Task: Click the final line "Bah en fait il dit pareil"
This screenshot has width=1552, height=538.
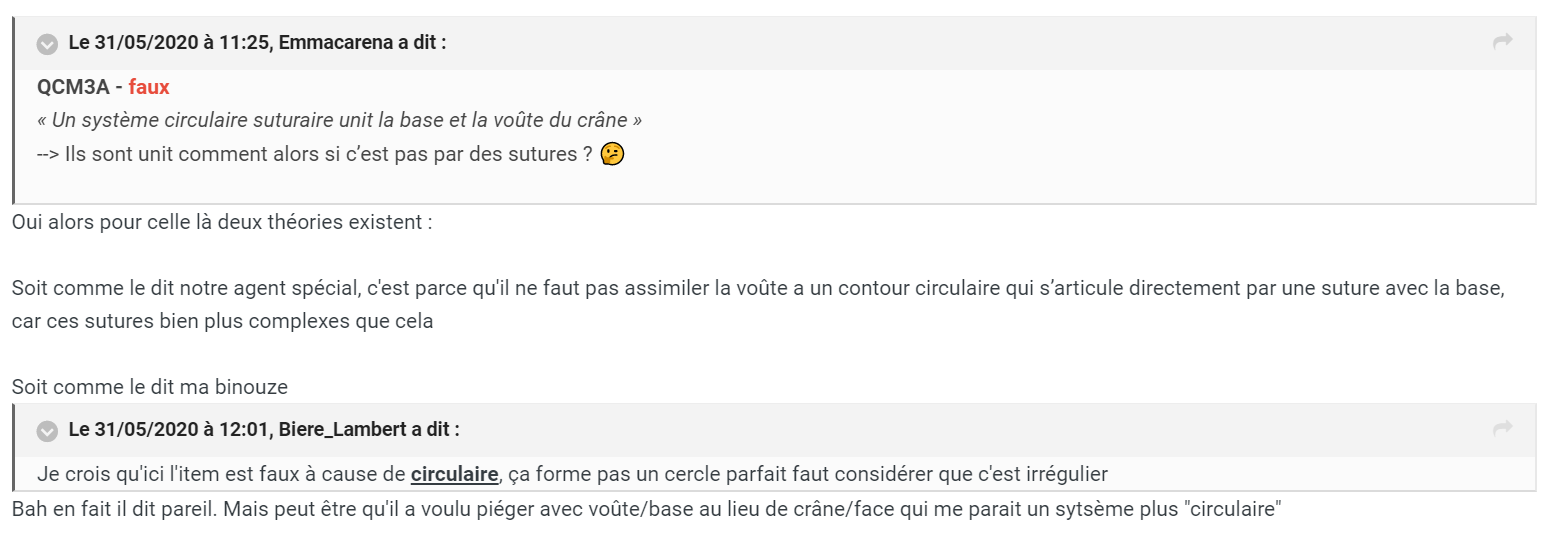Action: [x=646, y=508]
